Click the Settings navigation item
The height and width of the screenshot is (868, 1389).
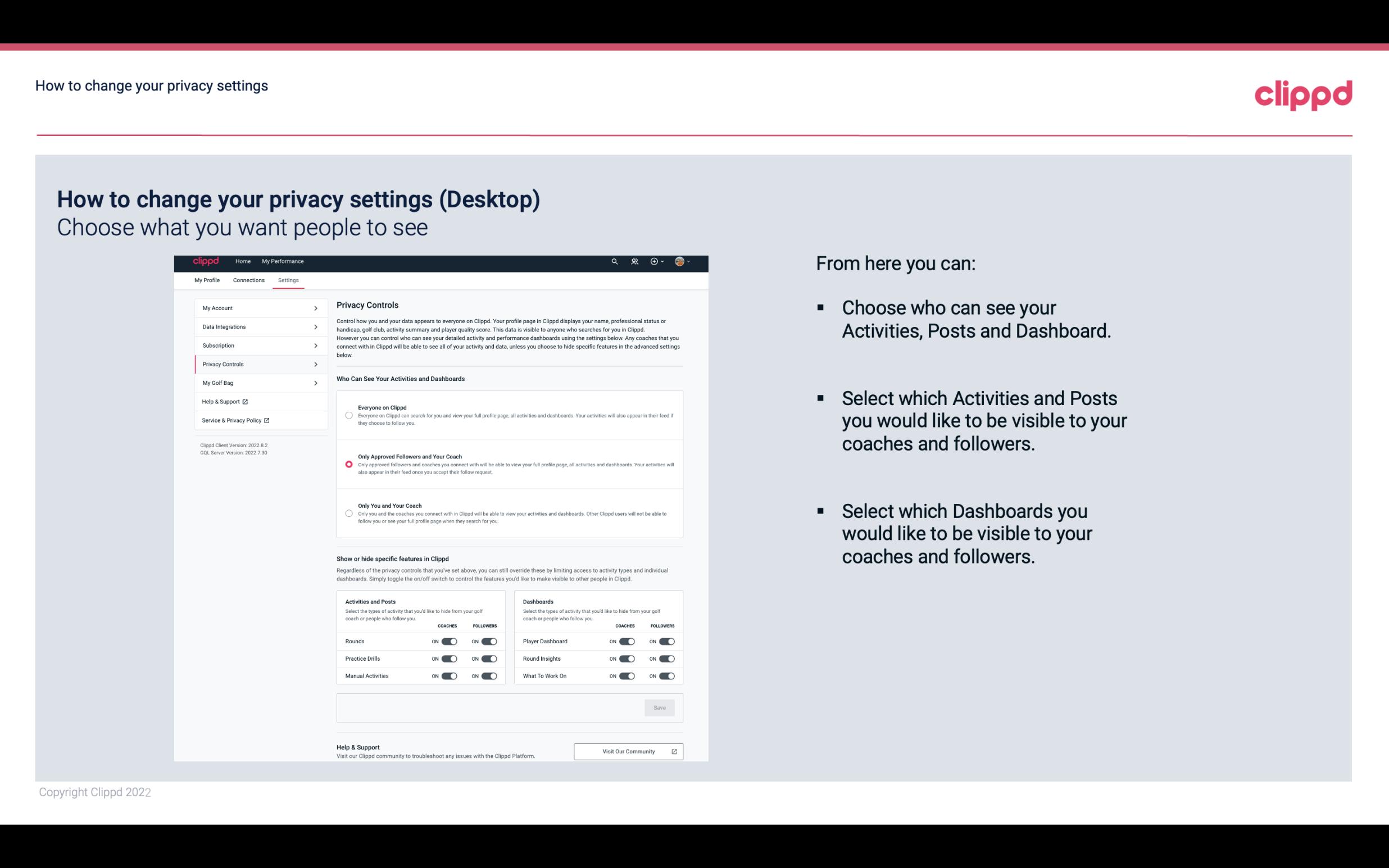click(288, 280)
